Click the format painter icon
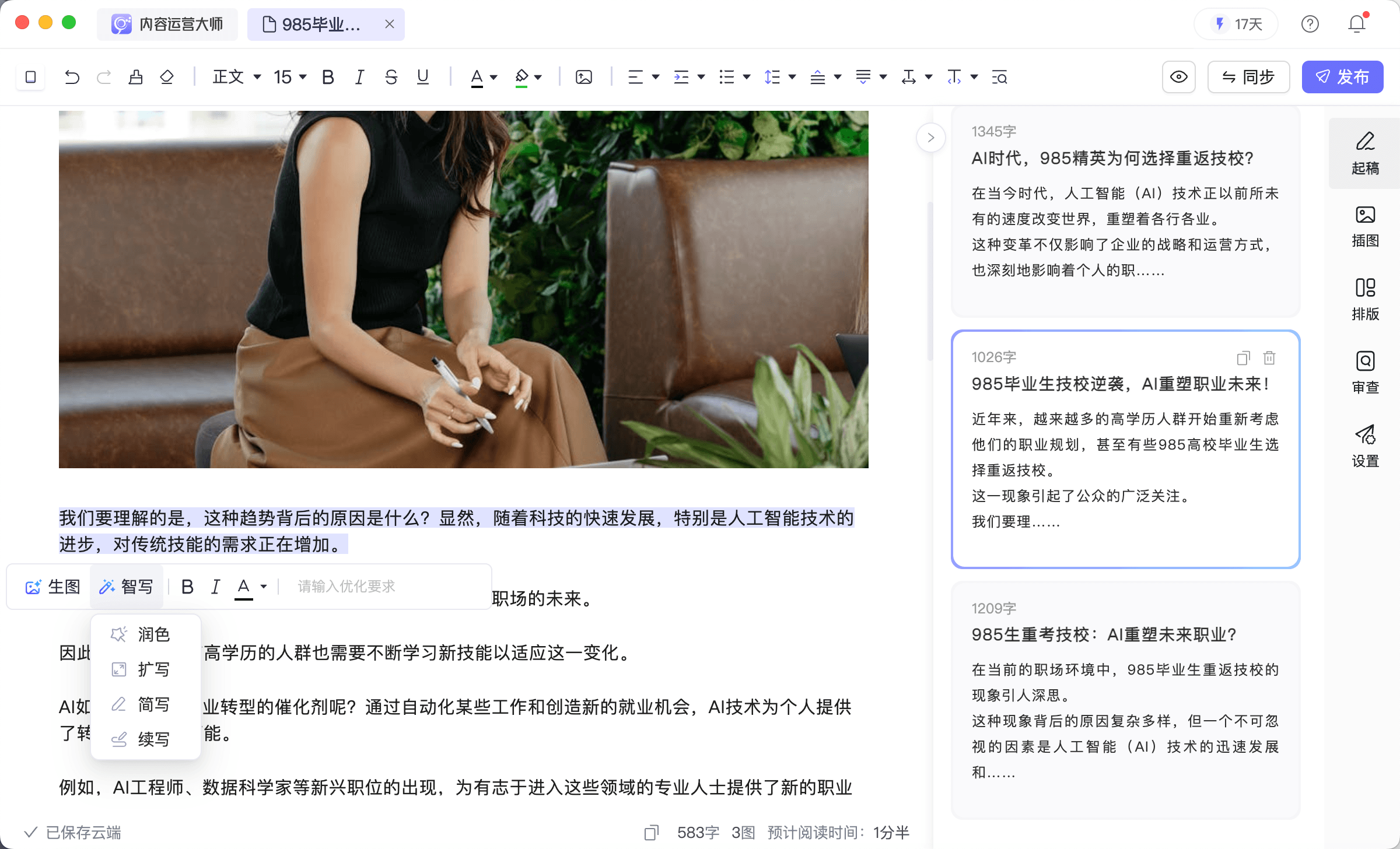 click(135, 77)
